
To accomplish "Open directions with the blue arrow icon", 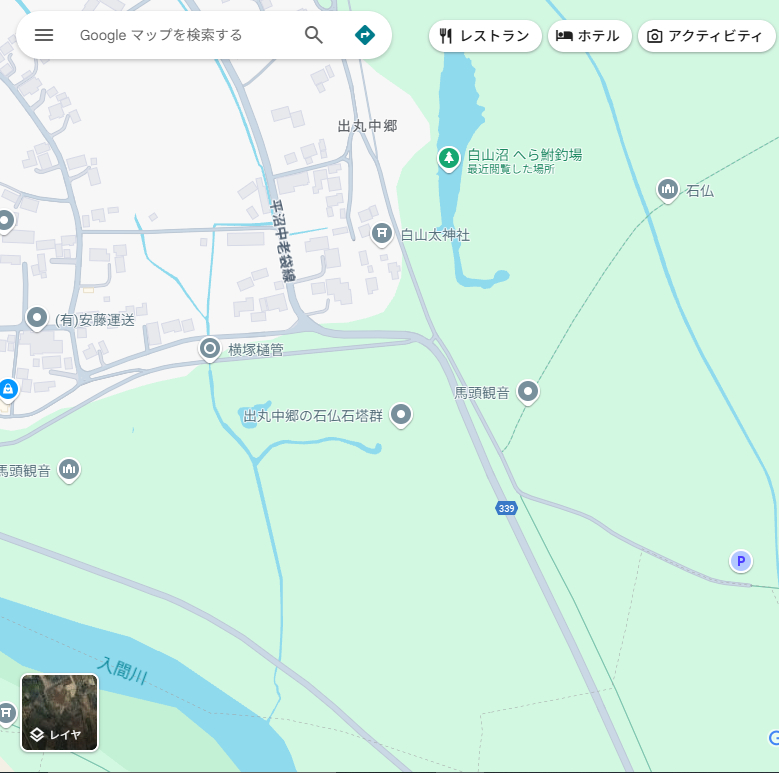I will point(365,35).
